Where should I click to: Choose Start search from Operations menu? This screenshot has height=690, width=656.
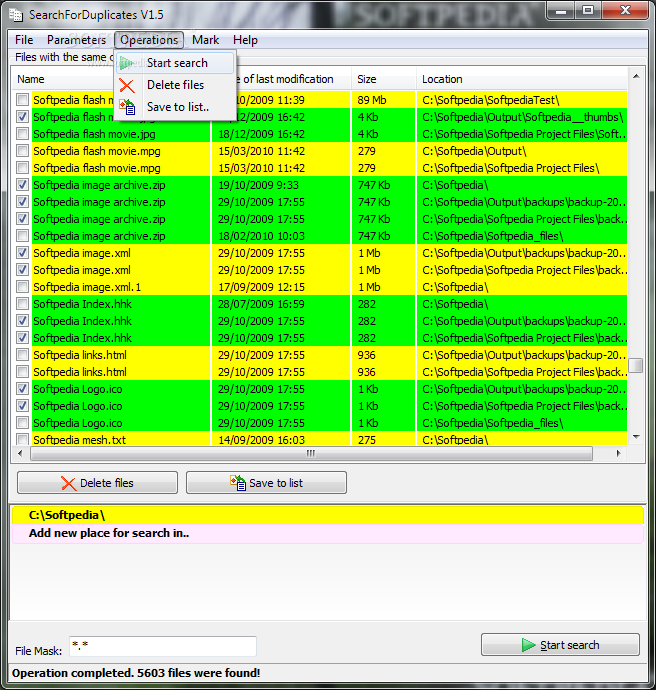[175, 63]
